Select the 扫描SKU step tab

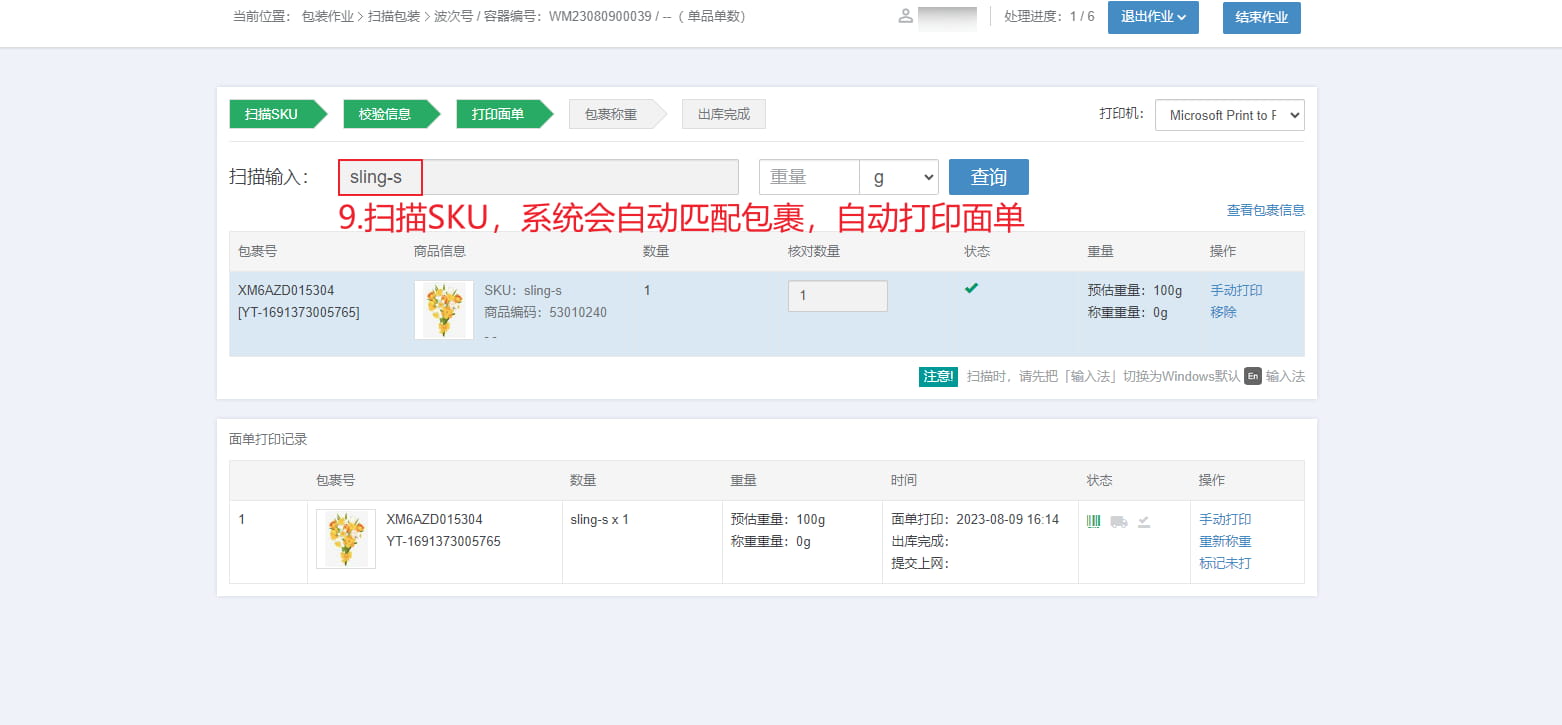278,114
